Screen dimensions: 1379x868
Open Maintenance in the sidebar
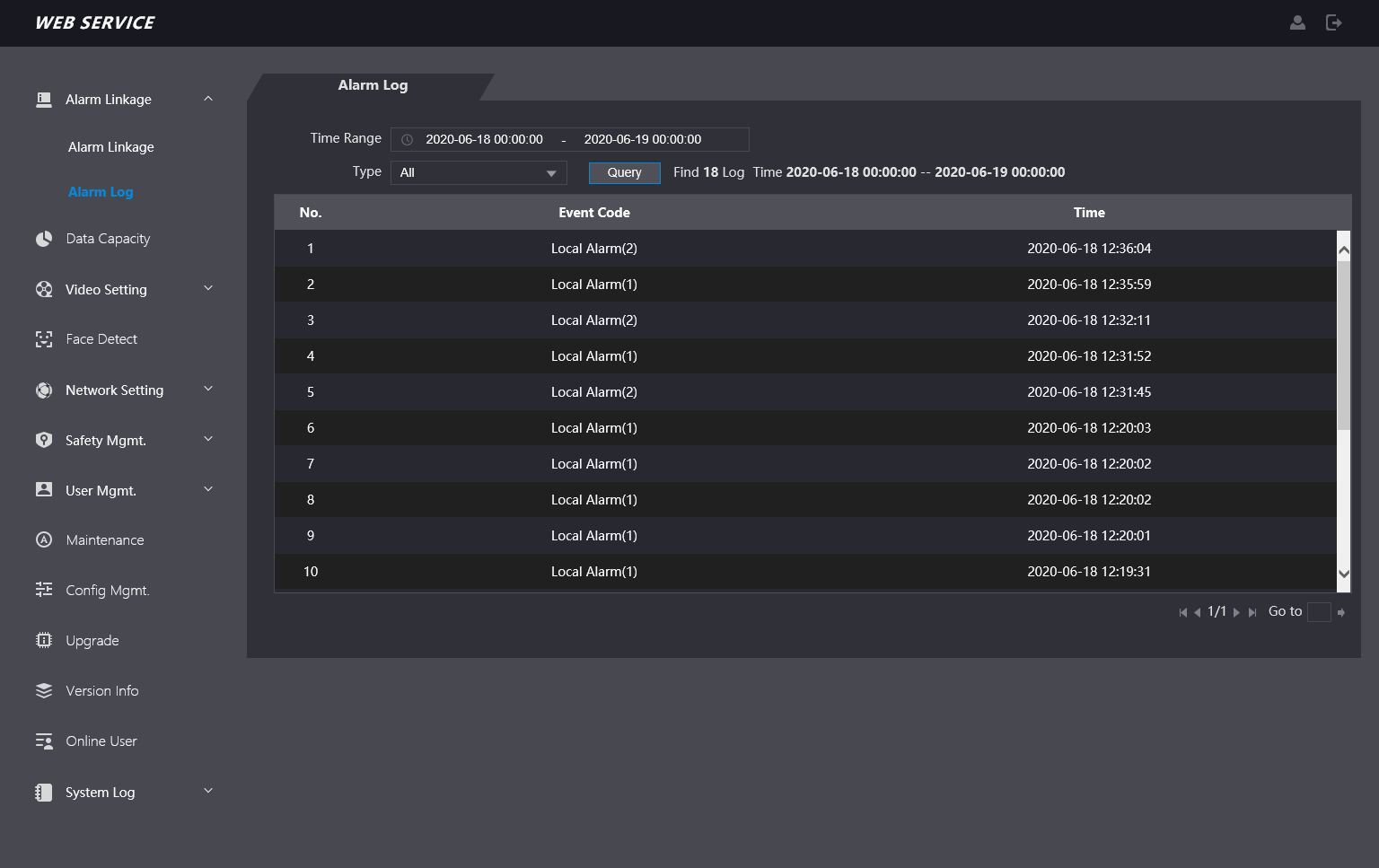tap(104, 540)
